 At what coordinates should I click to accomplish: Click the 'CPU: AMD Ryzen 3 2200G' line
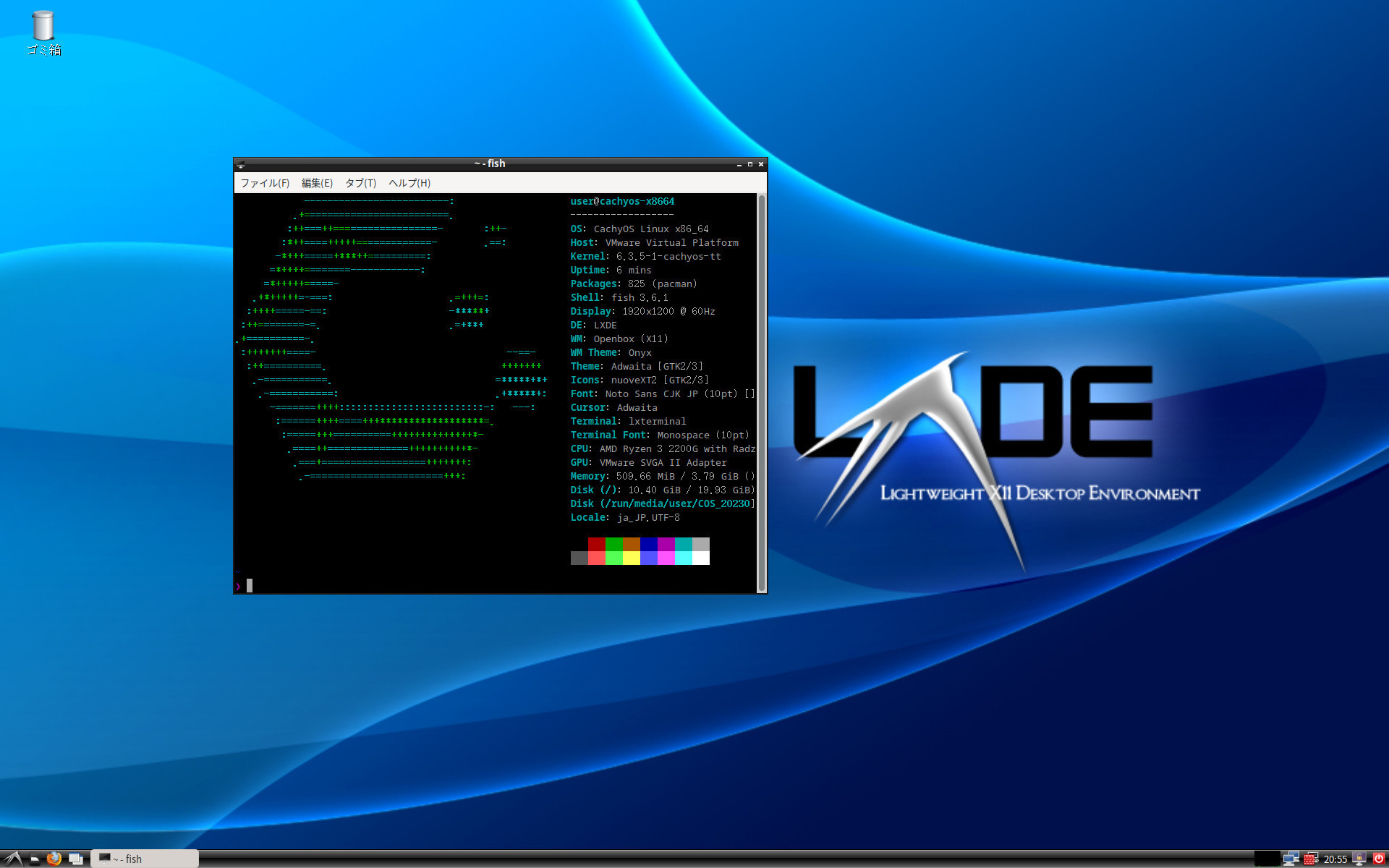coord(663,449)
